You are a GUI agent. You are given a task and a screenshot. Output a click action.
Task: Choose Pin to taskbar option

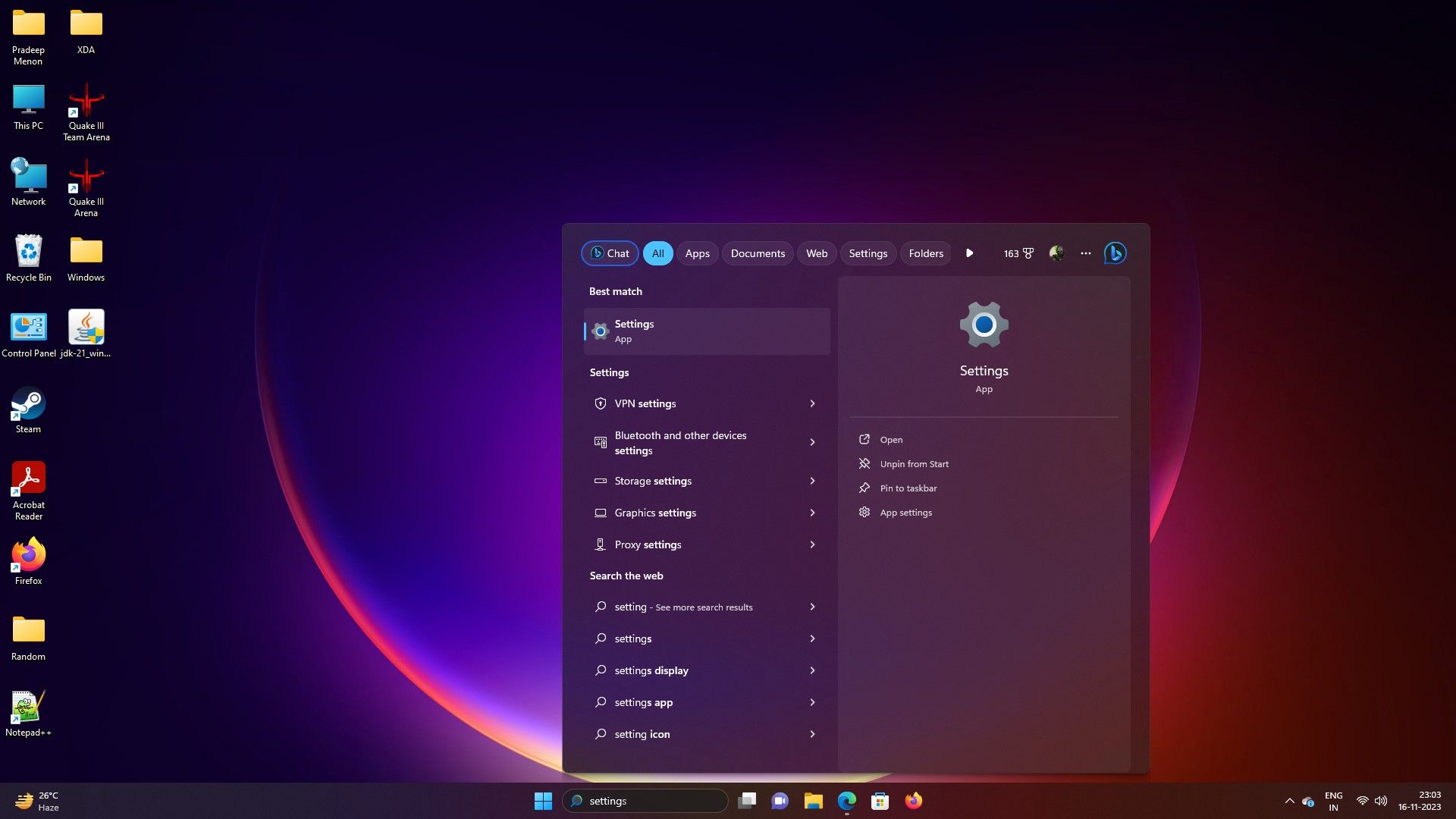[x=908, y=488]
